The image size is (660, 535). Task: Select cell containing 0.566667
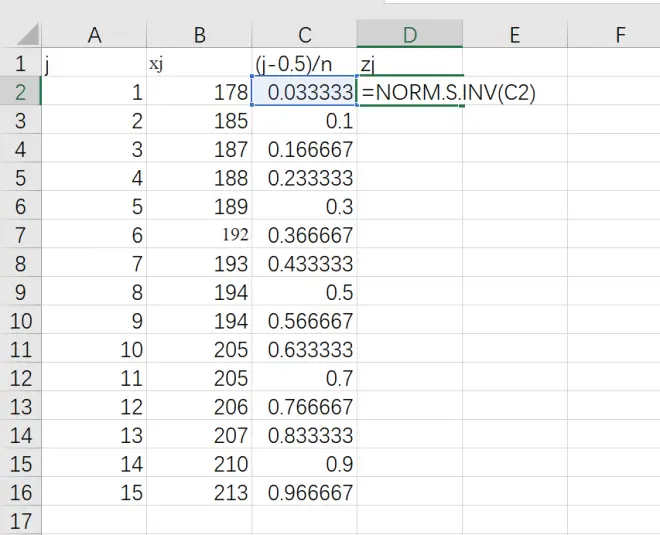(x=305, y=320)
